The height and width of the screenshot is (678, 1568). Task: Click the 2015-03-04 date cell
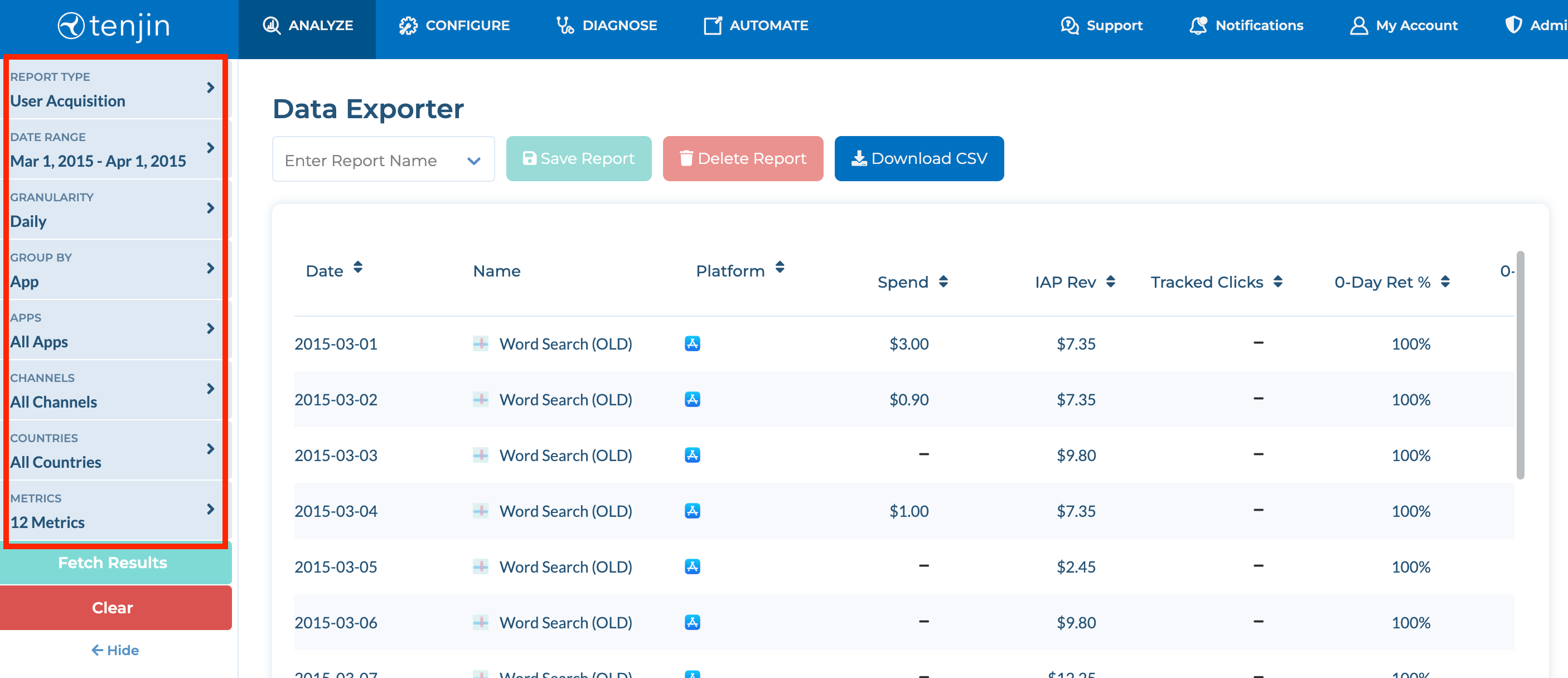coord(336,511)
